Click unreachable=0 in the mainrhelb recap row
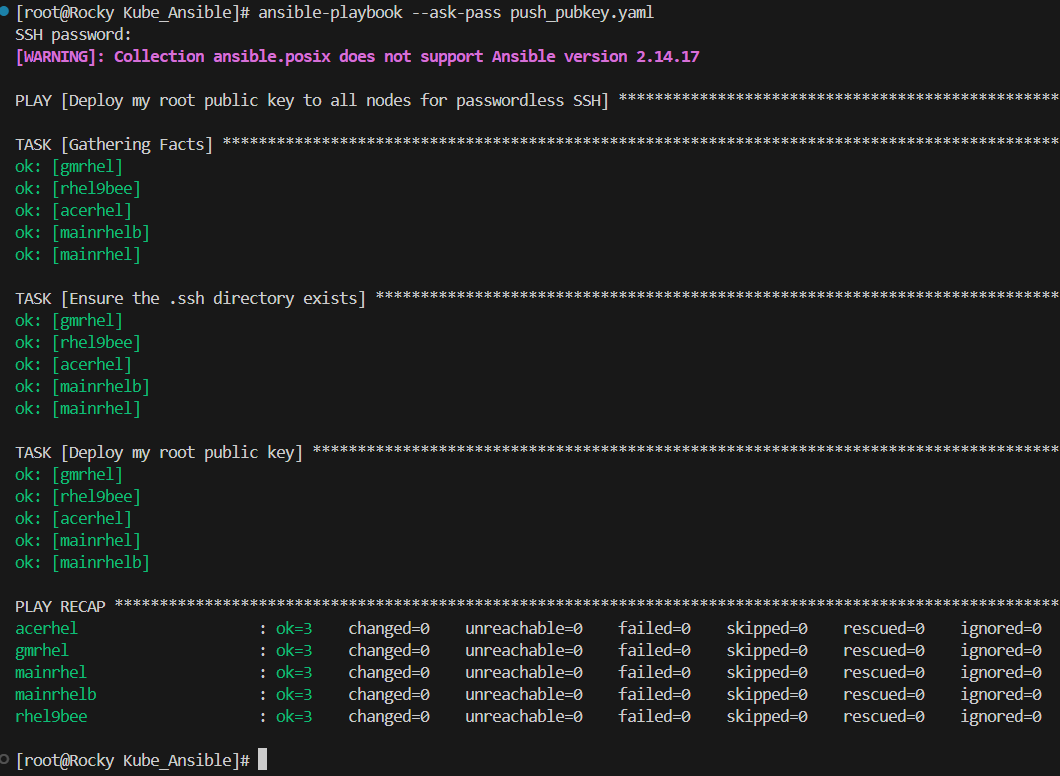1060x776 pixels. tap(524, 695)
